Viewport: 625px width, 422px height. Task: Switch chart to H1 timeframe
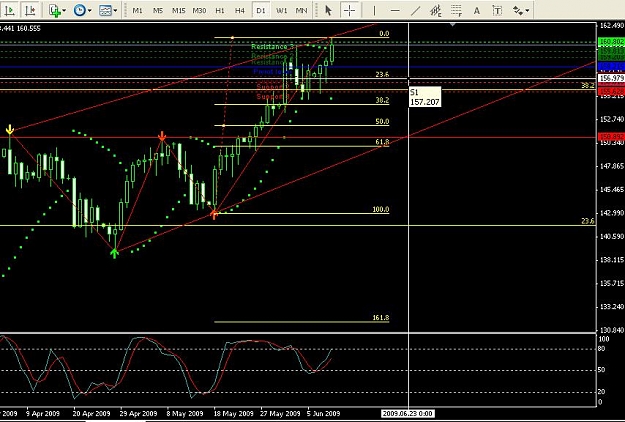pos(220,10)
